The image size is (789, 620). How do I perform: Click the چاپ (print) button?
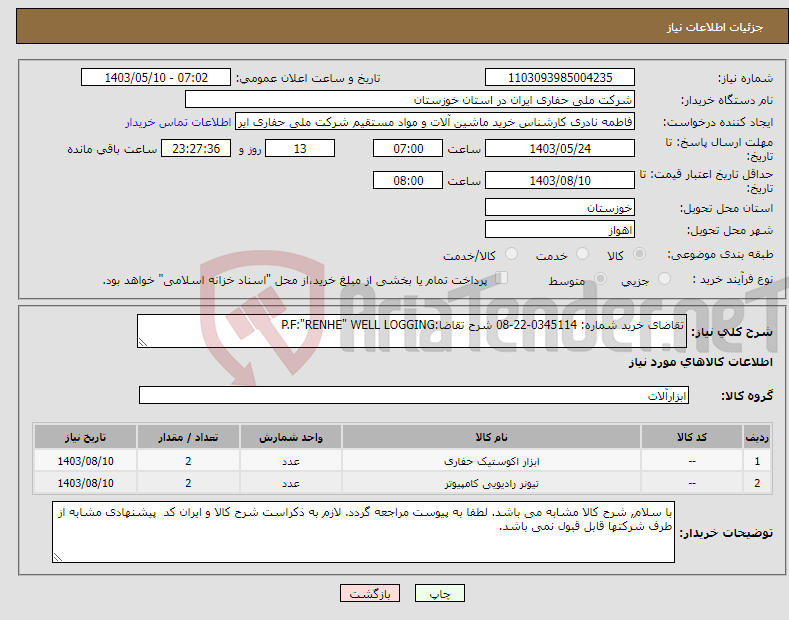[x=439, y=593]
